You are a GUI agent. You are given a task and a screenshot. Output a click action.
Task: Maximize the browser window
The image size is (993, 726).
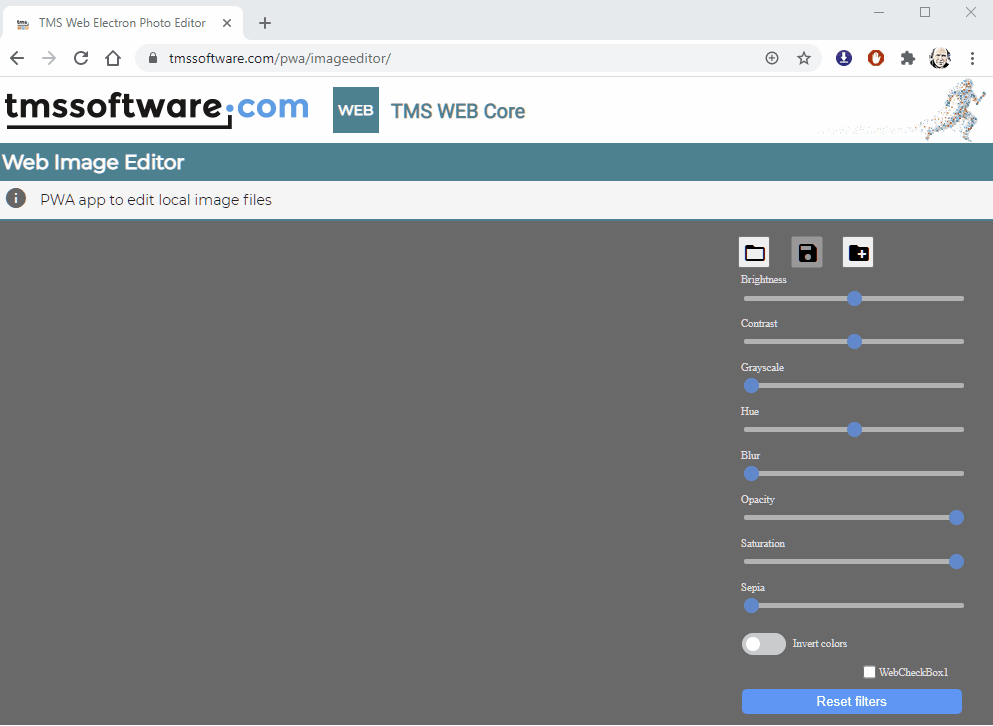[x=925, y=12]
